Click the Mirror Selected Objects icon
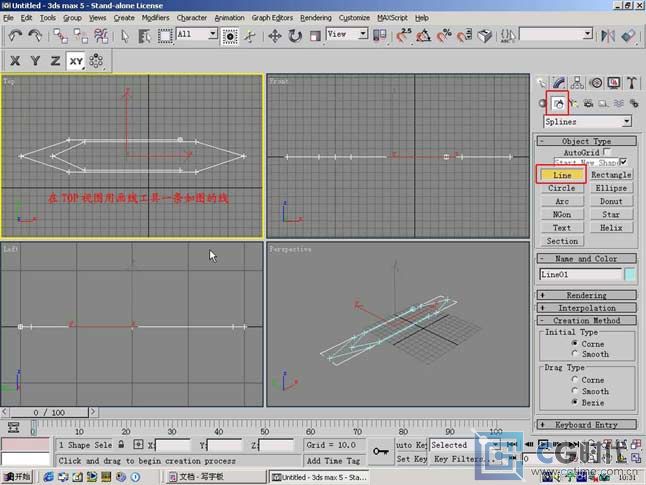Screen dimensions: 646x485 point(608,36)
